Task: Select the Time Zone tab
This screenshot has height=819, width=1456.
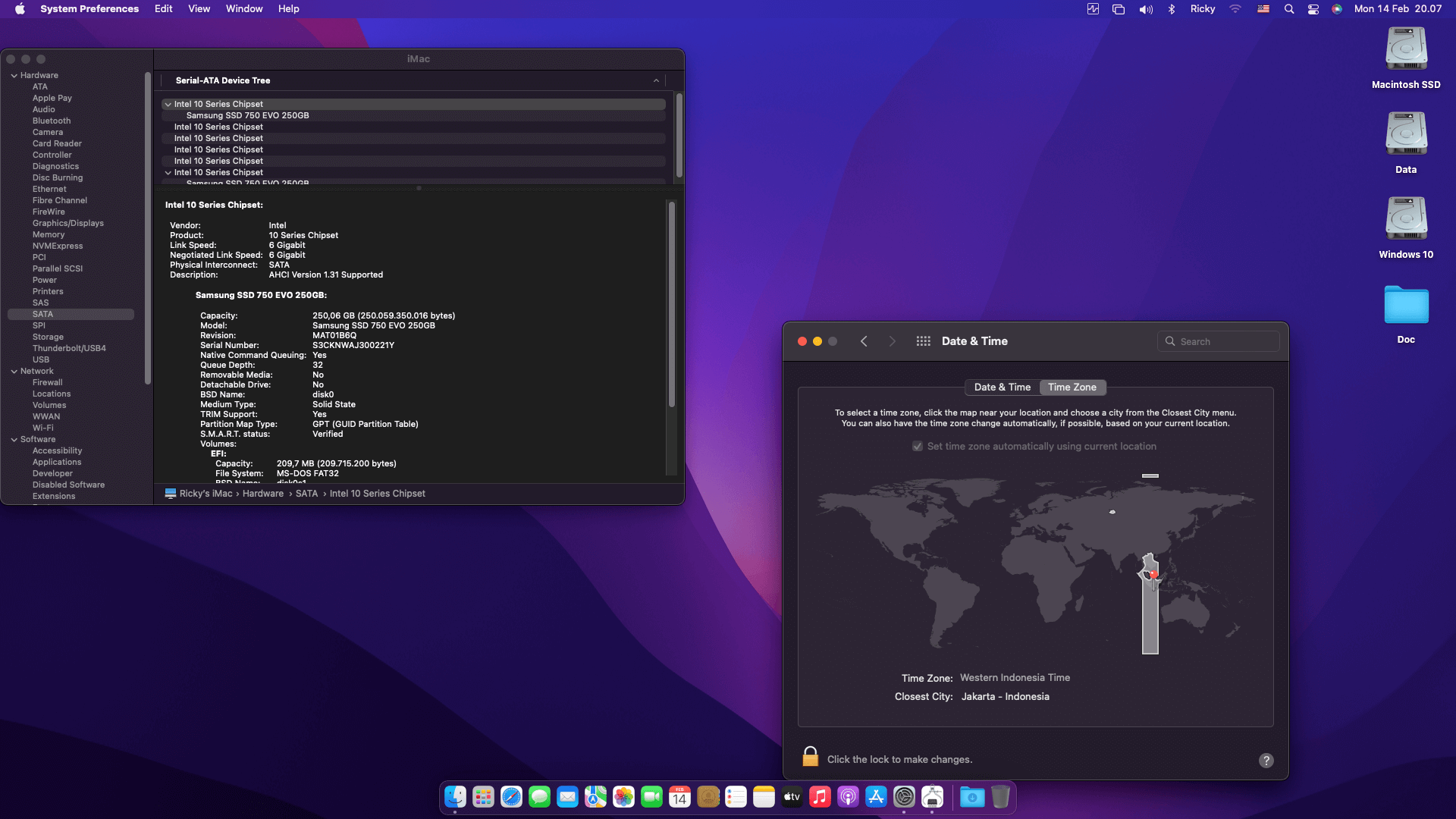Action: (x=1072, y=388)
